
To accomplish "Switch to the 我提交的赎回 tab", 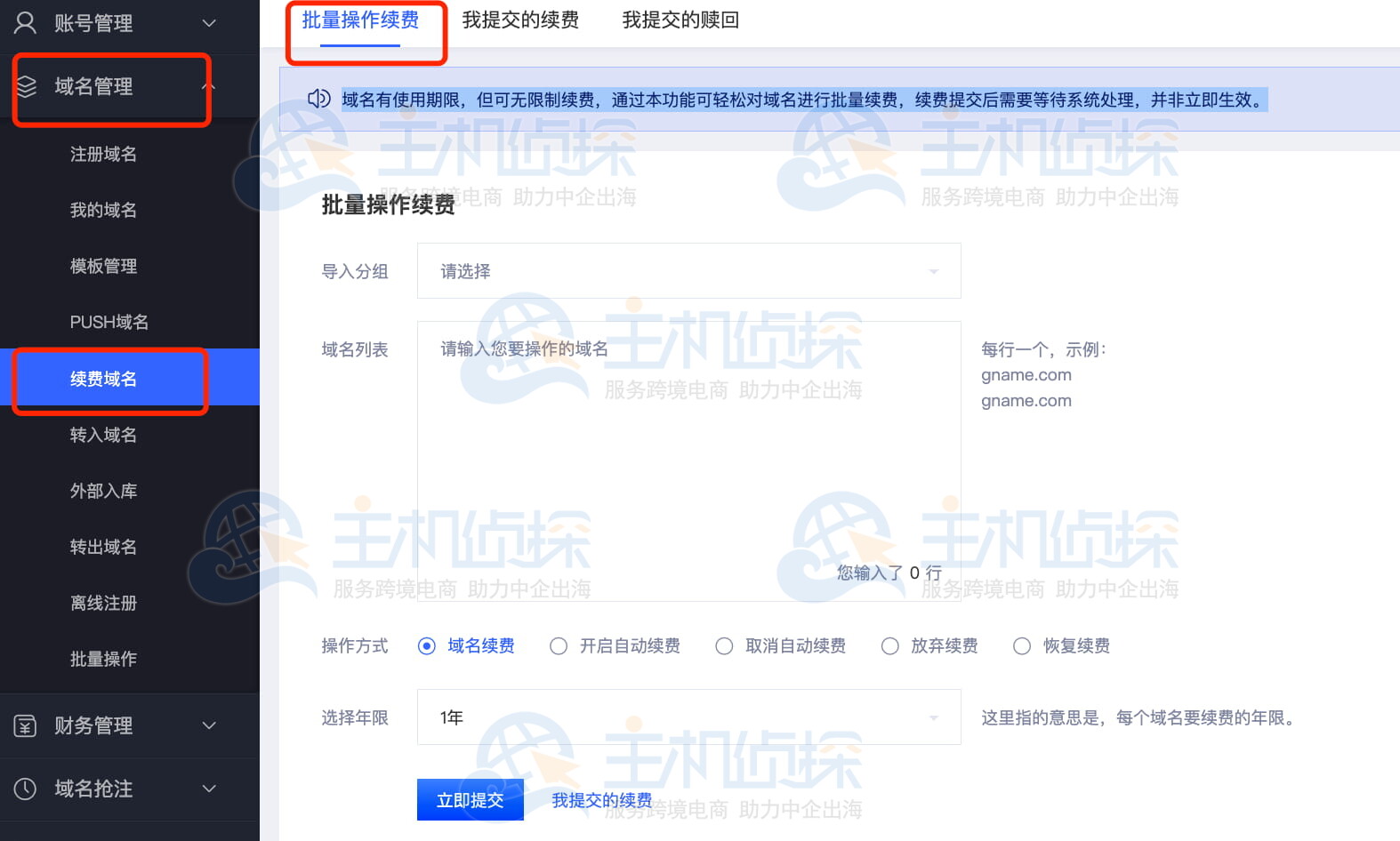I will (680, 20).
